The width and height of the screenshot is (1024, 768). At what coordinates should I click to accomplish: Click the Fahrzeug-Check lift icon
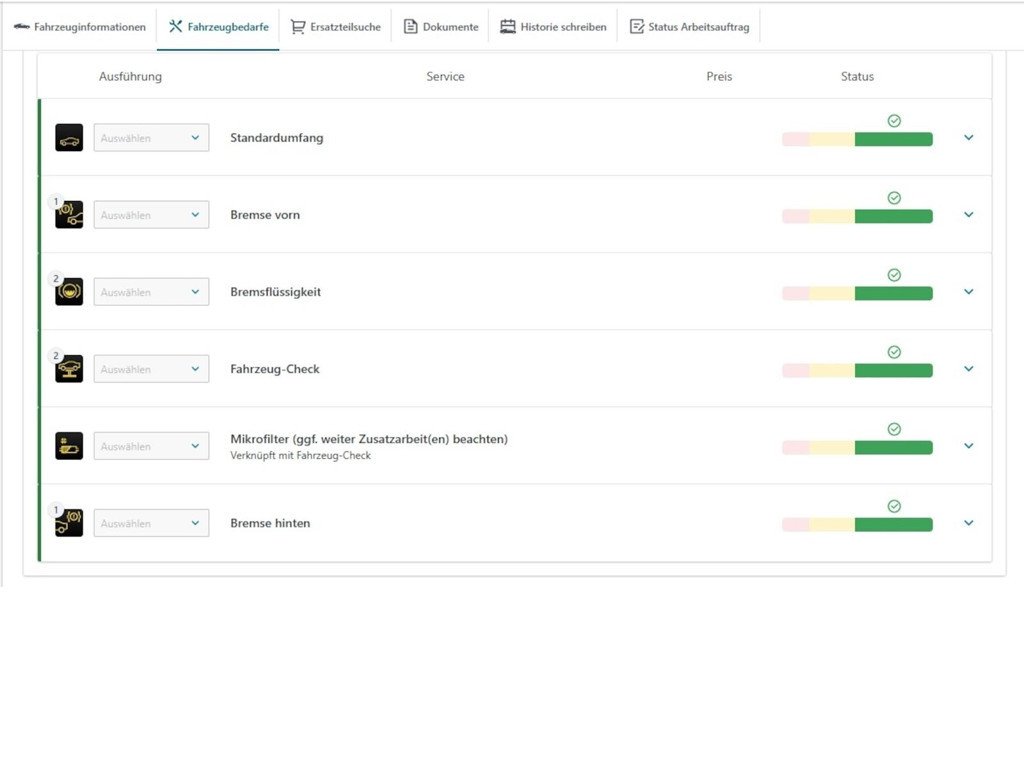point(69,369)
